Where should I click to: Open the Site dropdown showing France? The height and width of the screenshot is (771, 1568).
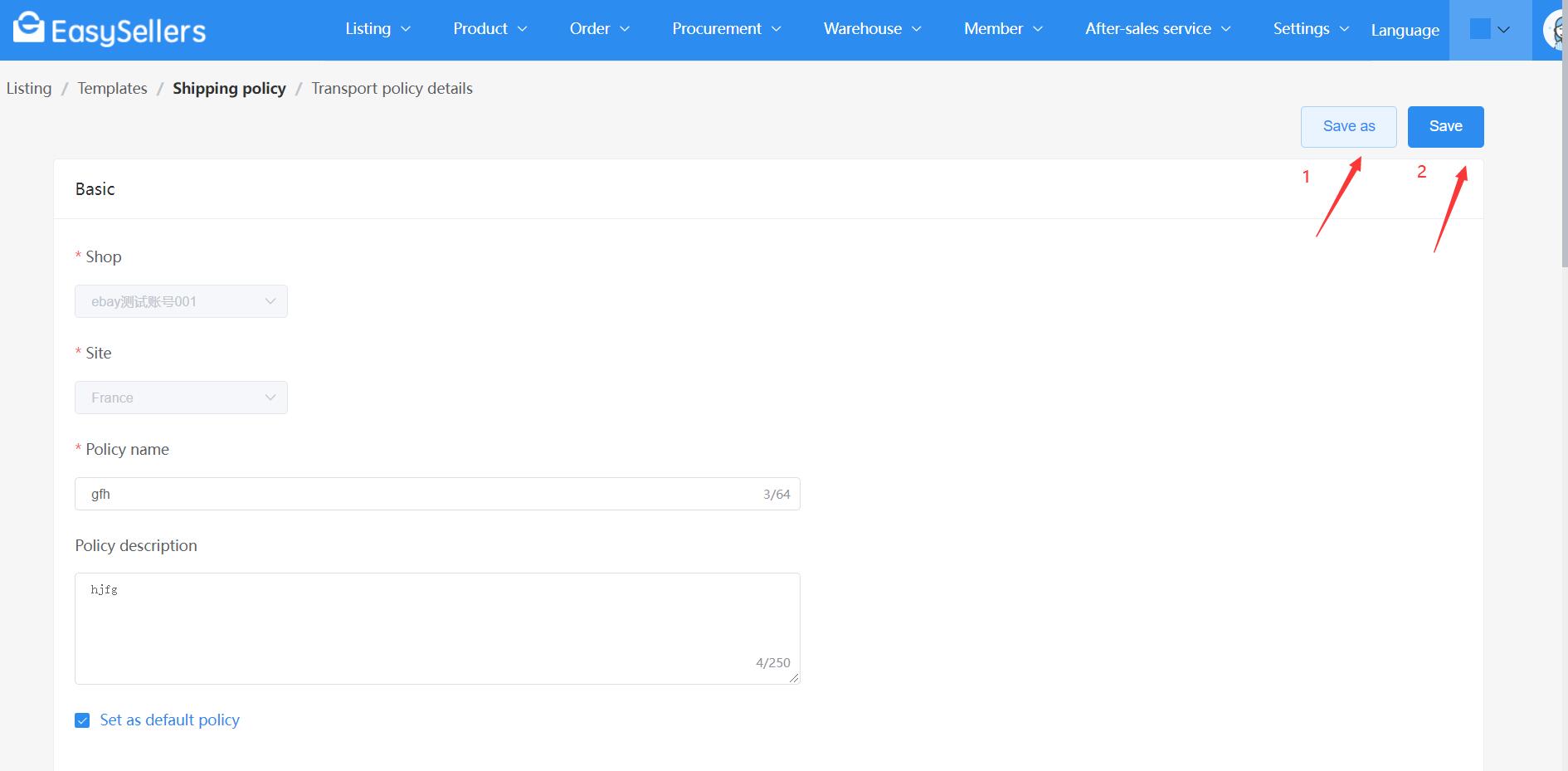coord(181,398)
